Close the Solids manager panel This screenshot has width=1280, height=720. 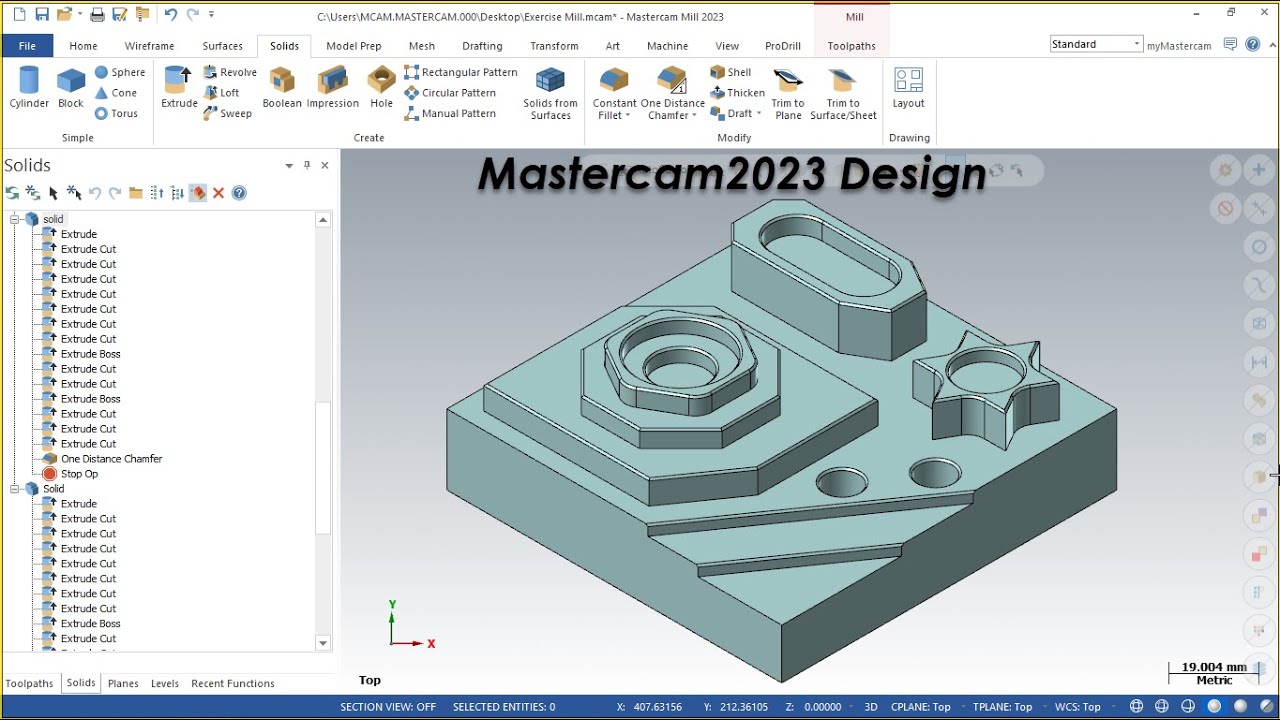[x=324, y=166]
